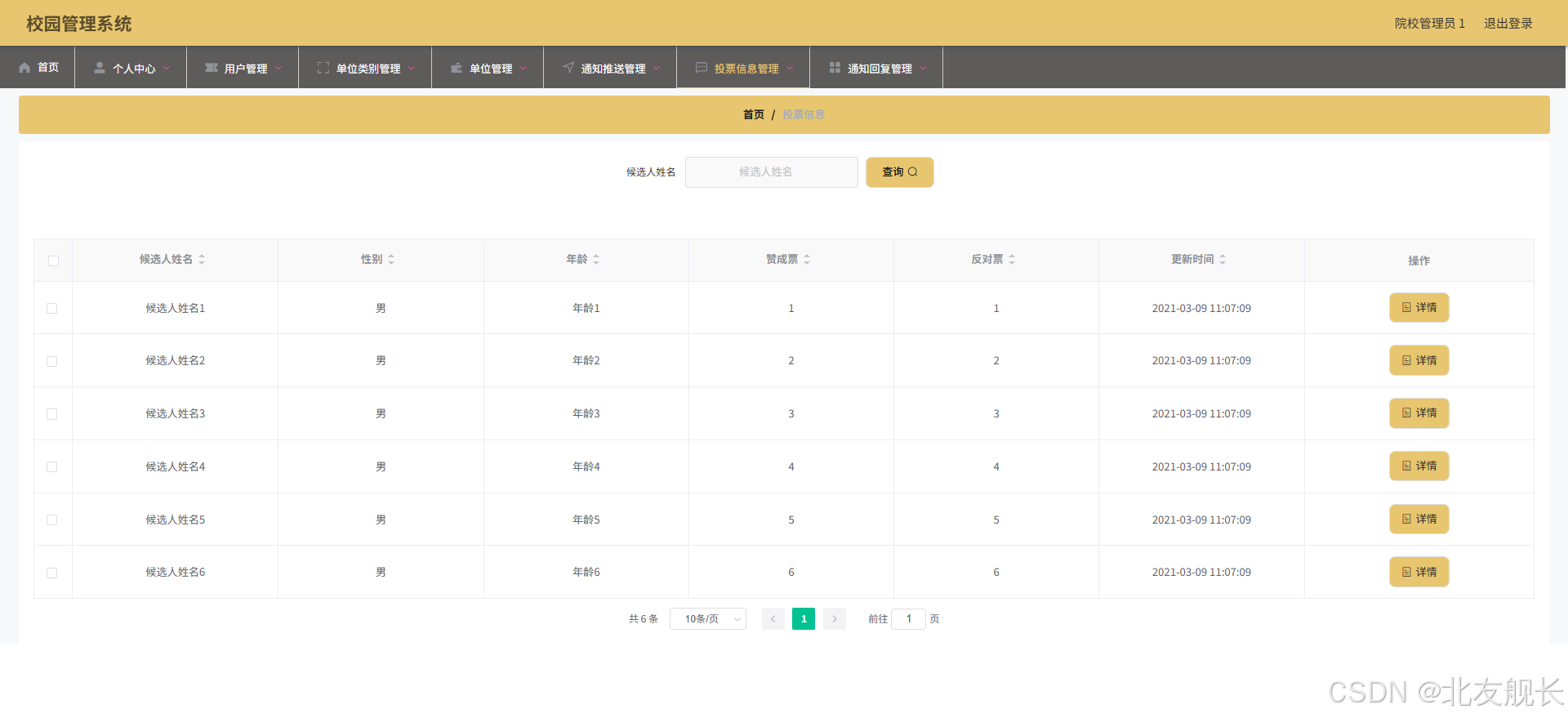Click 院校管理员 1 user label
1568x718 pixels.
[x=1429, y=24]
